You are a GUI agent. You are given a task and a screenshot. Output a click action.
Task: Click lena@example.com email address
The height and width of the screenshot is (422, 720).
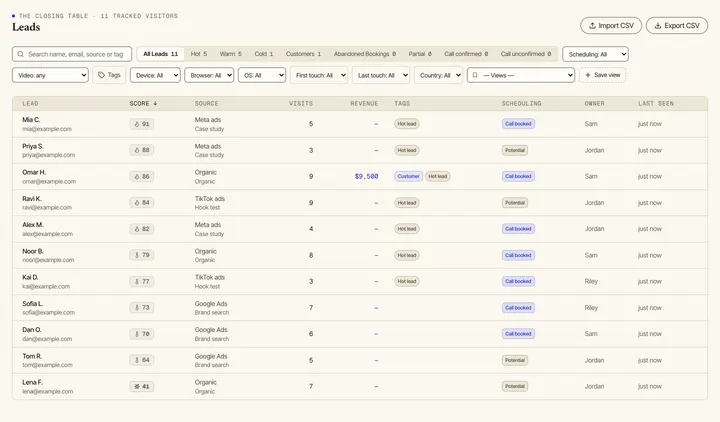tap(48, 392)
